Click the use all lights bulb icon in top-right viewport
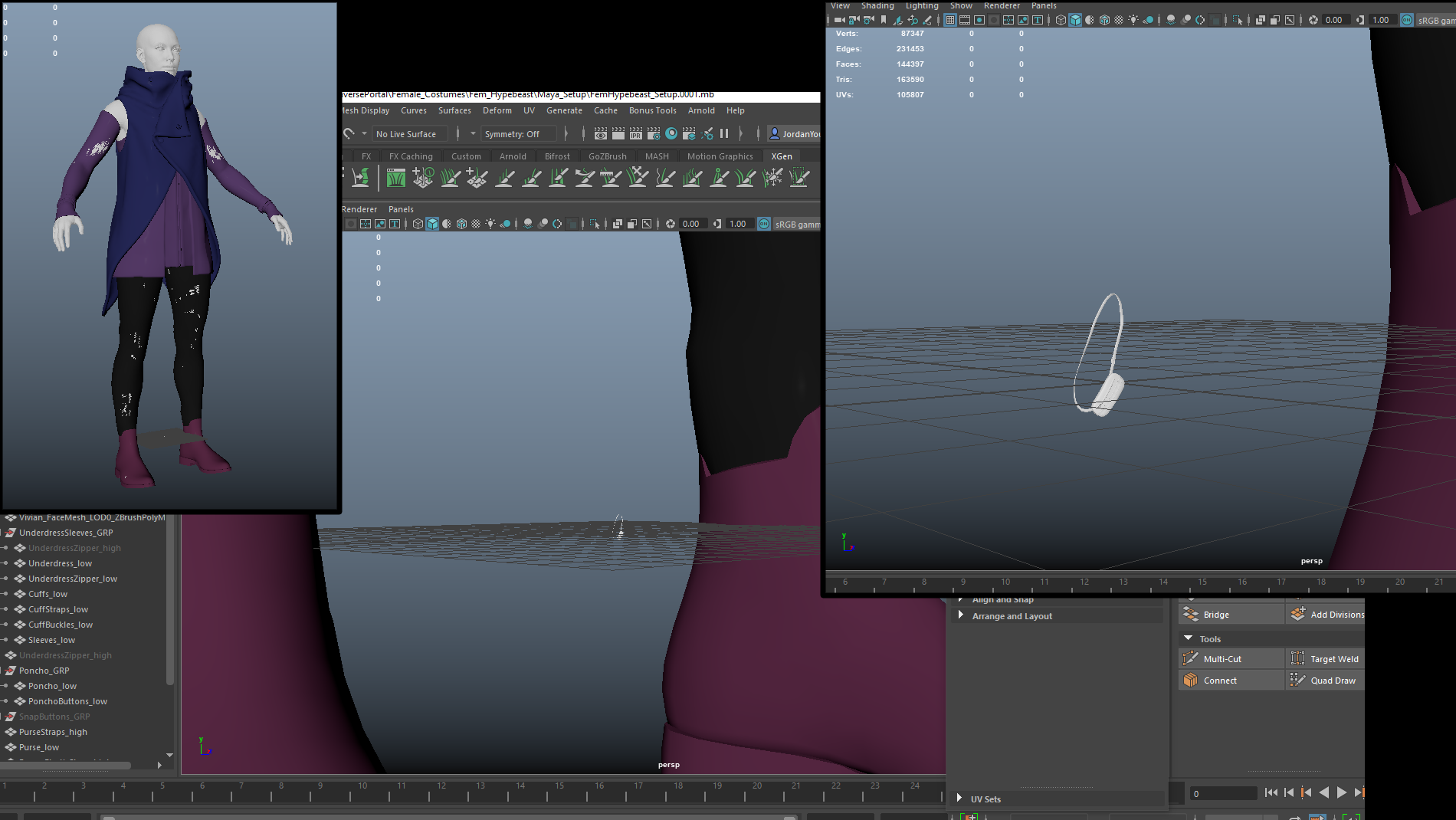This screenshot has width=1456, height=820. point(1133,20)
